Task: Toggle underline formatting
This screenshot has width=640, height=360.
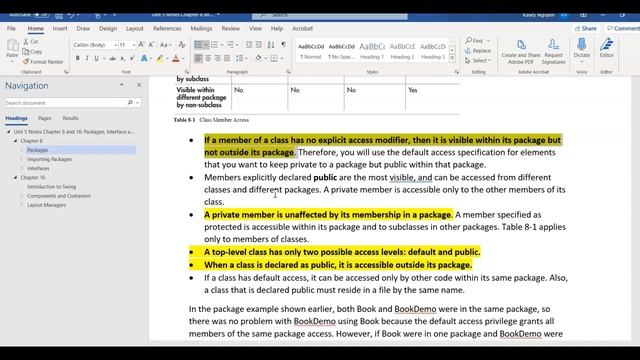Action: click(x=96, y=58)
